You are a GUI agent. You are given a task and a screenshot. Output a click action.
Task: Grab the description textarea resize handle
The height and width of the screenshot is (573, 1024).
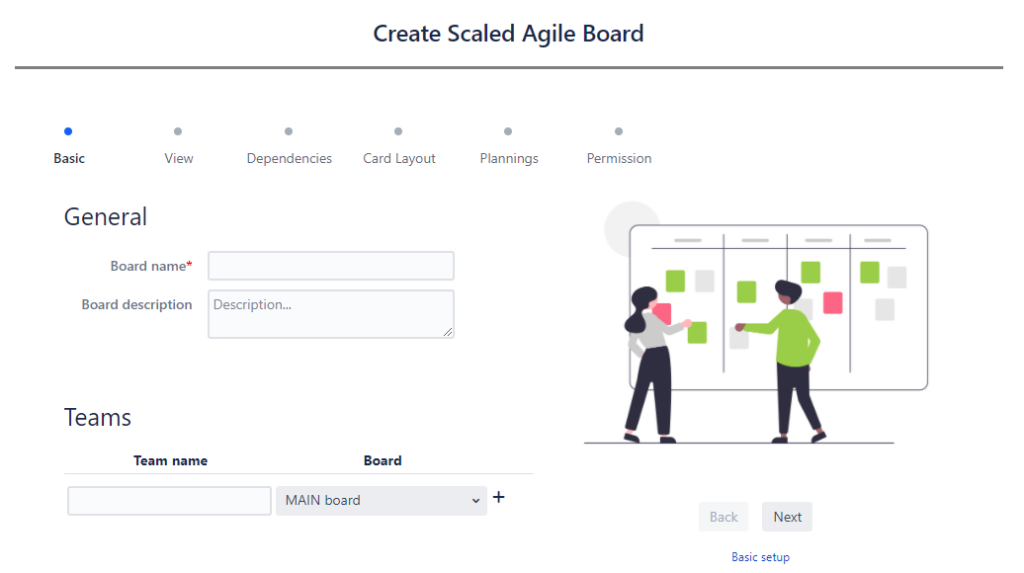(448, 332)
